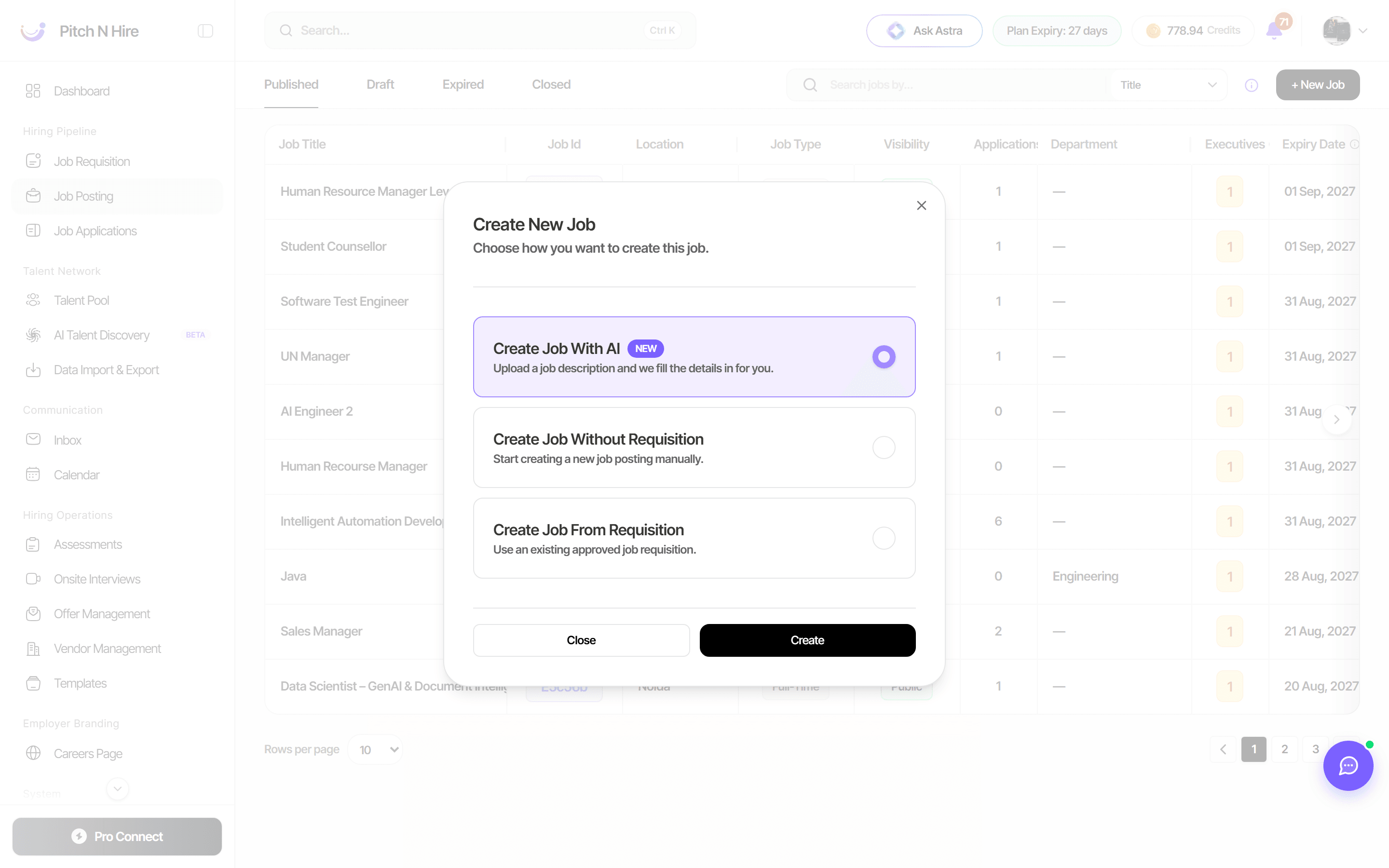This screenshot has height=868, width=1389.
Task: Open the AI Engineer 2 job
Action: (x=317, y=412)
